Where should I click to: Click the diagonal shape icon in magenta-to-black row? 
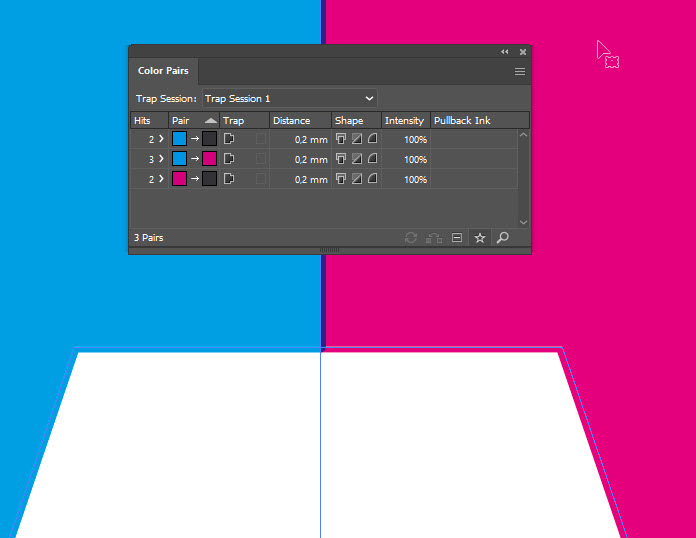(356, 178)
